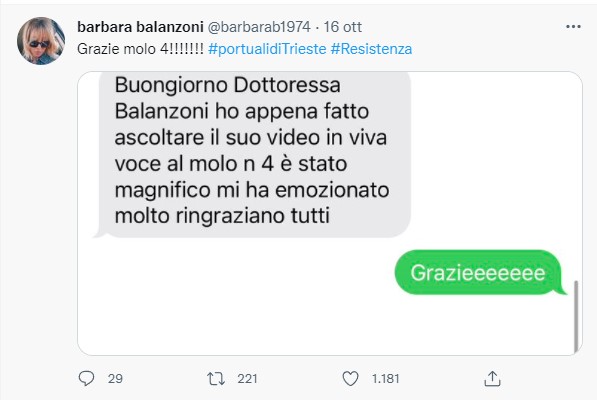The width and height of the screenshot is (597, 400).
Task: Open the attached chat screenshot image
Action: point(330,213)
